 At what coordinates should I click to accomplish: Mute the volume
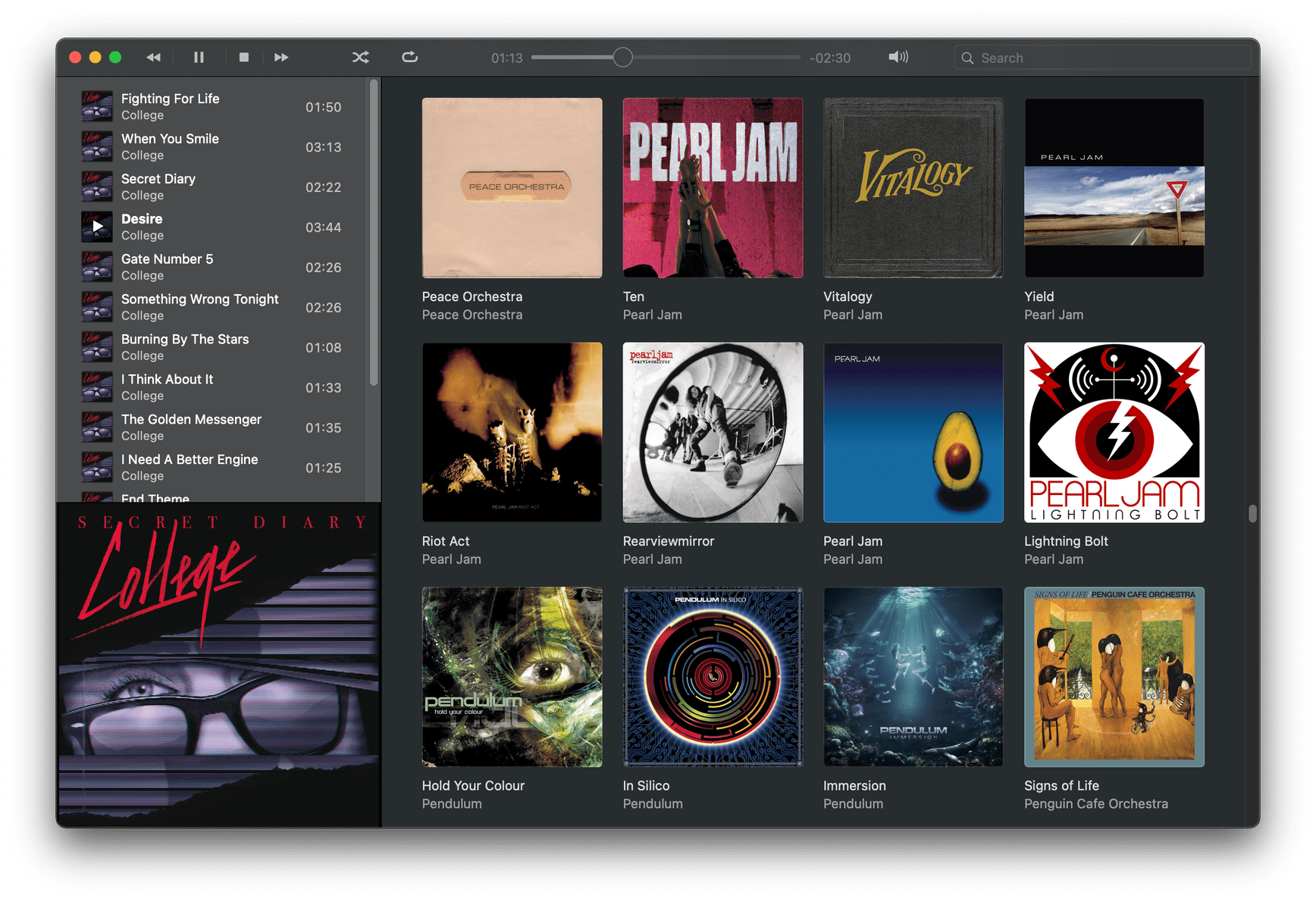[x=898, y=57]
